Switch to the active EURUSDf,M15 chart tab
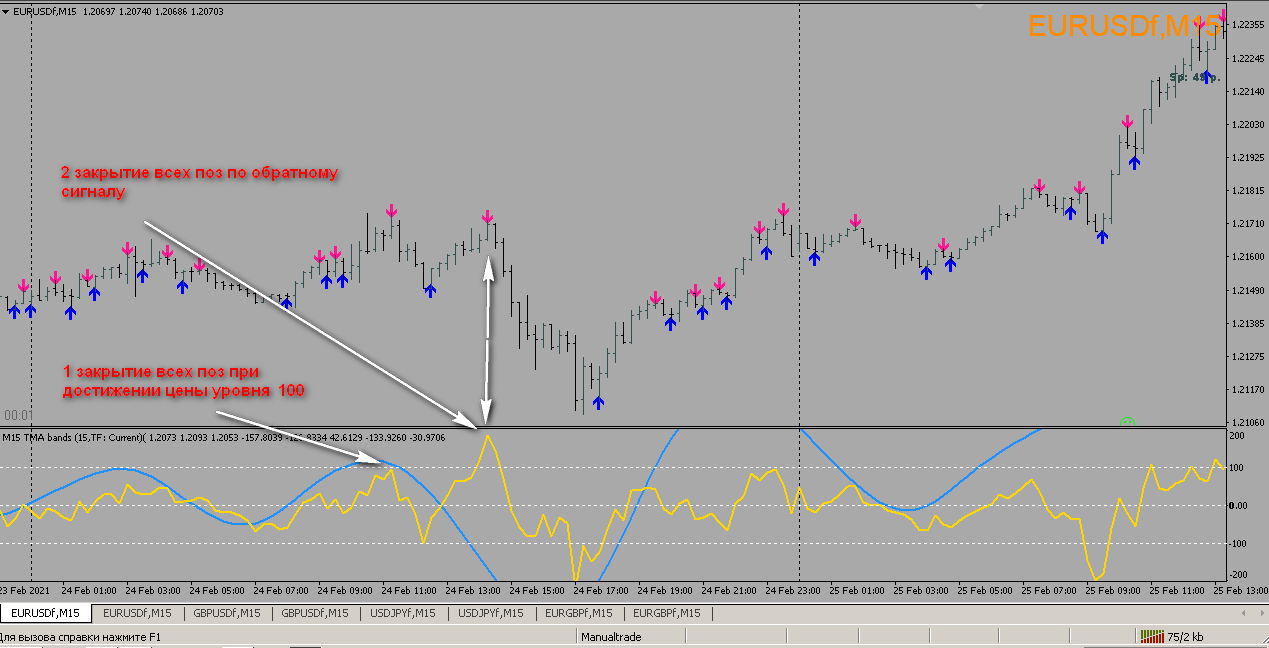 [46, 613]
